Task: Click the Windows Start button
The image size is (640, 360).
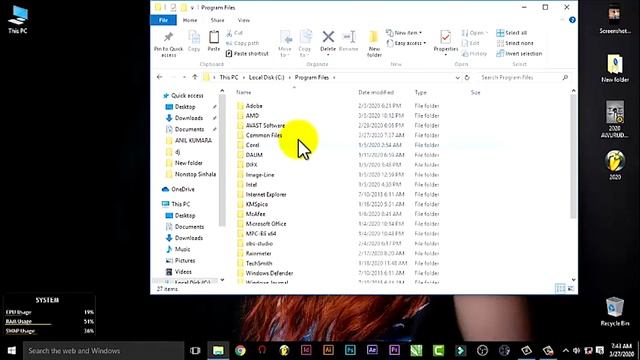Action: (11, 351)
